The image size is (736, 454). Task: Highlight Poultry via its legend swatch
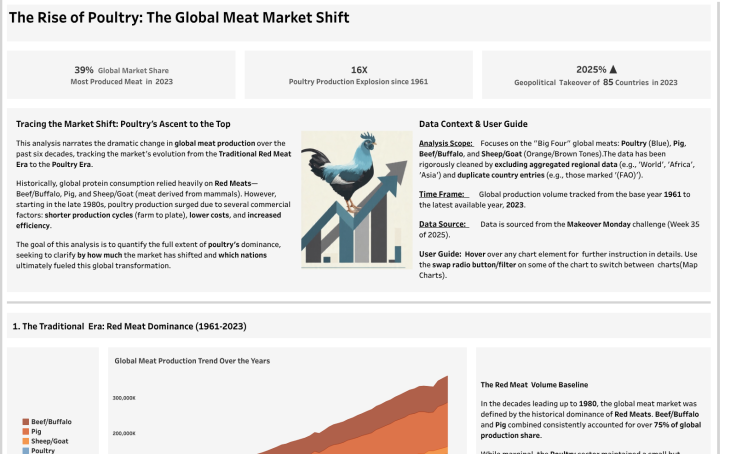point(26,450)
